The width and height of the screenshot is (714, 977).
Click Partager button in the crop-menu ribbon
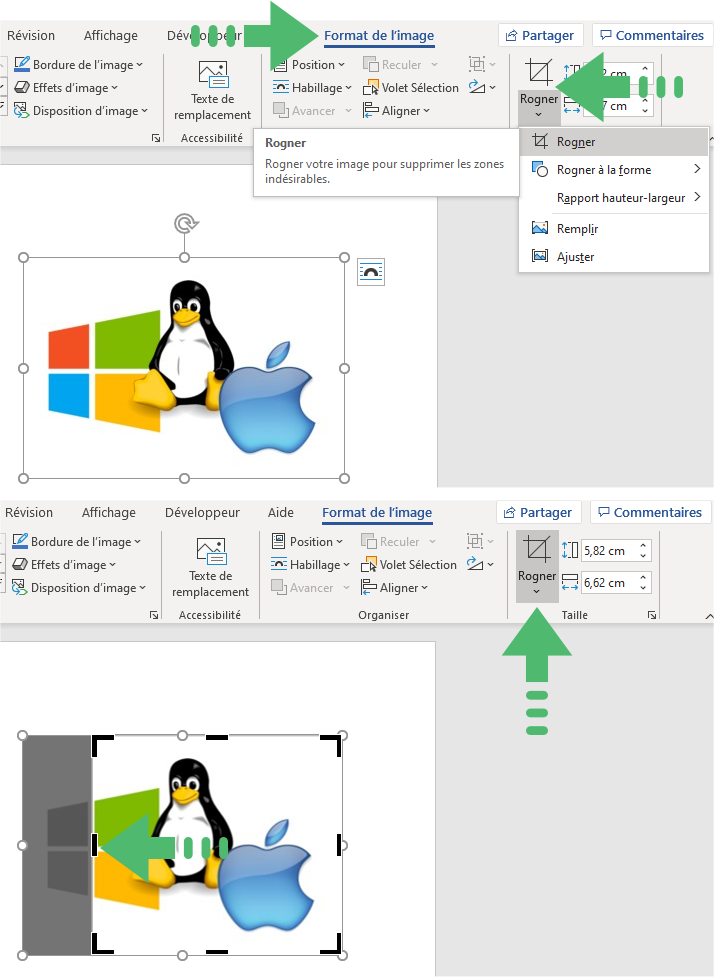[x=540, y=36]
